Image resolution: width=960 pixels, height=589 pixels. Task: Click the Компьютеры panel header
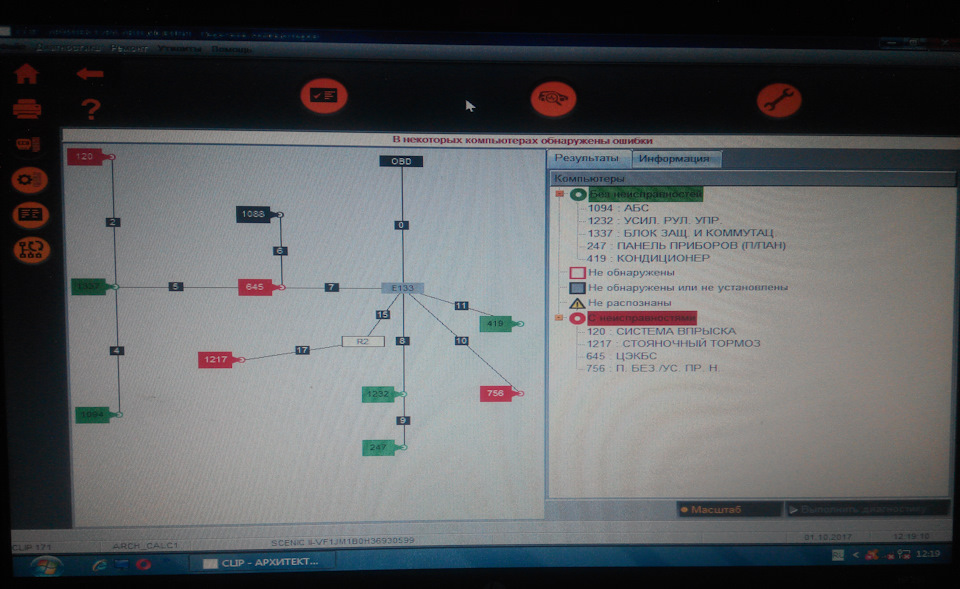[x=752, y=178]
